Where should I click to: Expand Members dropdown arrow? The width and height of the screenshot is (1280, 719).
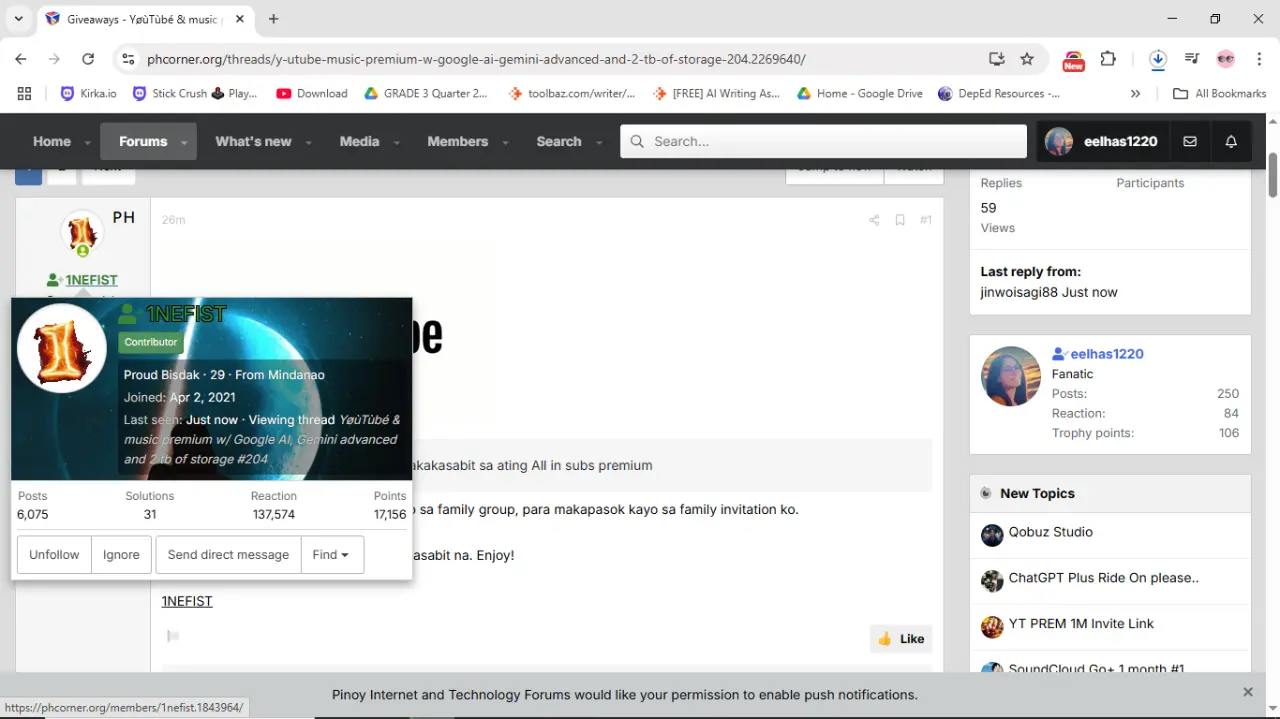click(x=504, y=142)
